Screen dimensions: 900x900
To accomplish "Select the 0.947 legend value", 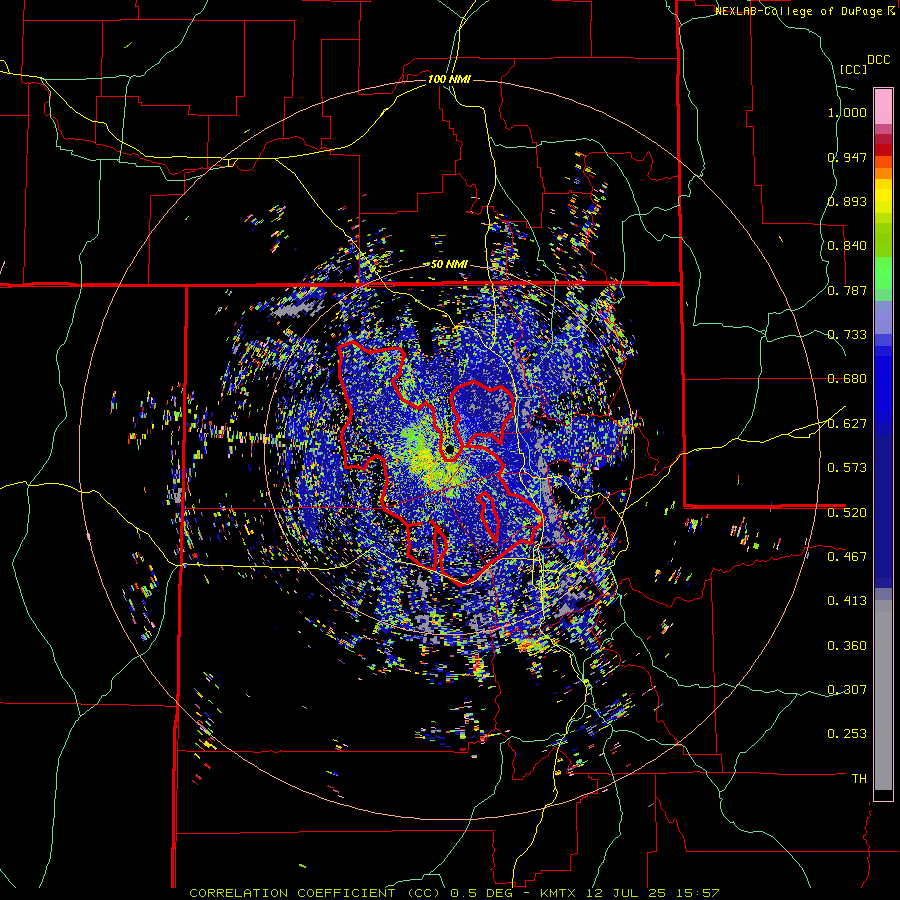I will (847, 157).
